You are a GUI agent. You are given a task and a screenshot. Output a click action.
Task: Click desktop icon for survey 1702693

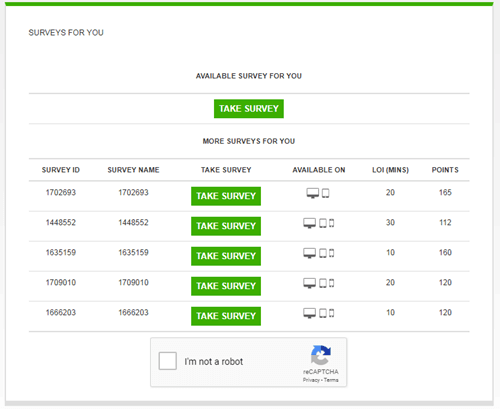pyautogui.click(x=313, y=193)
